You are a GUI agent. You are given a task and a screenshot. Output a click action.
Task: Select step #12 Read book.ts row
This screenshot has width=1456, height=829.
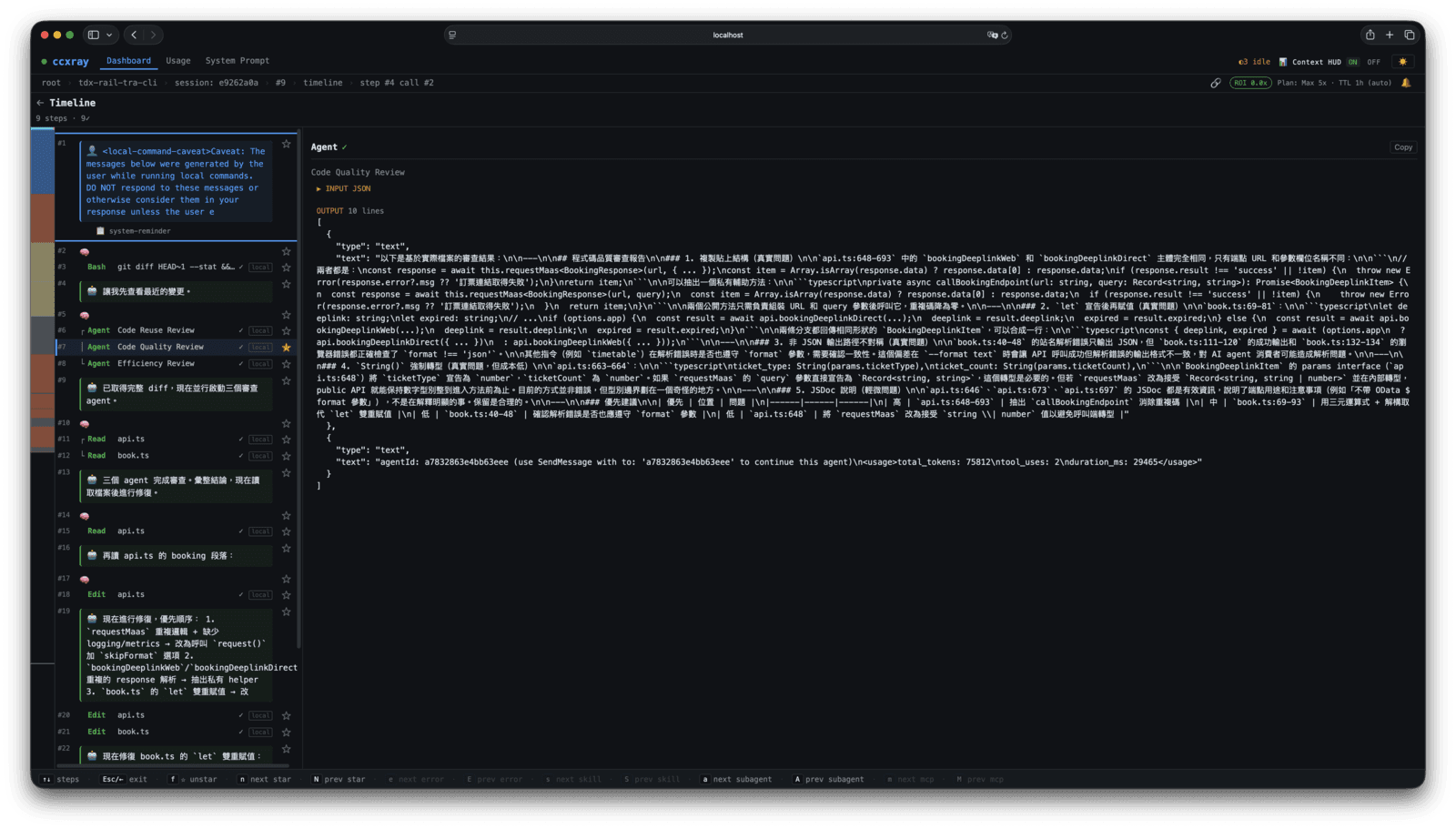[177, 455]
